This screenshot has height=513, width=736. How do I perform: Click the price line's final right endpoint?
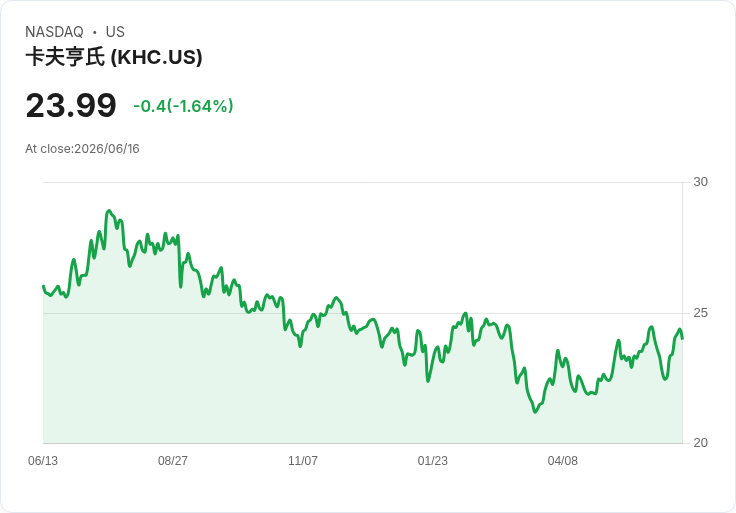coord(682,338)
